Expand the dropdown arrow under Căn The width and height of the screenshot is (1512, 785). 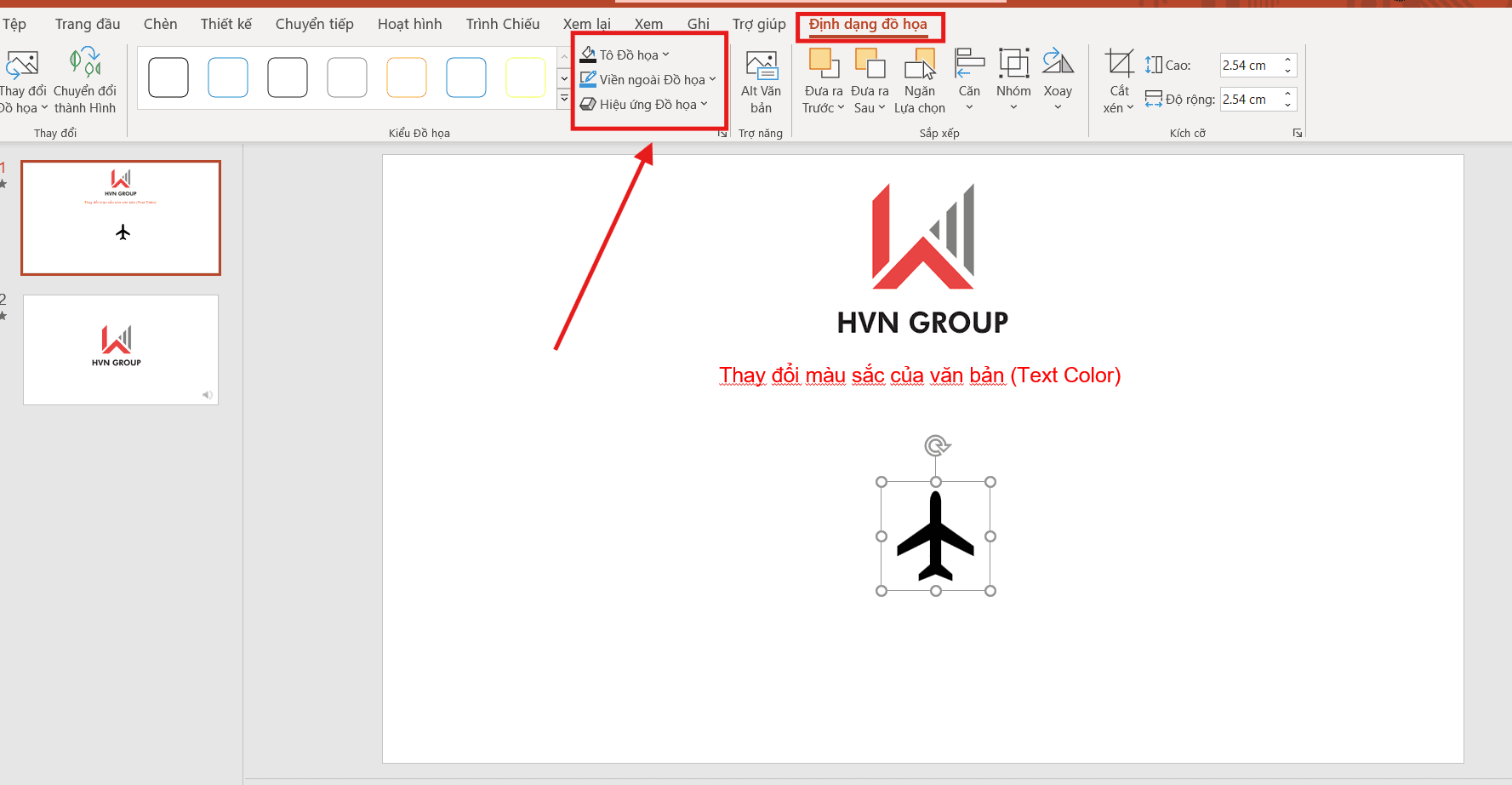(x=969, y=107)
